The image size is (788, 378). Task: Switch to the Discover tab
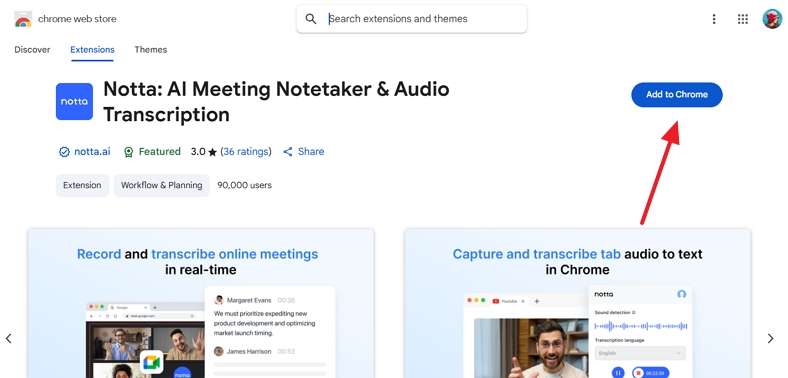32,50
